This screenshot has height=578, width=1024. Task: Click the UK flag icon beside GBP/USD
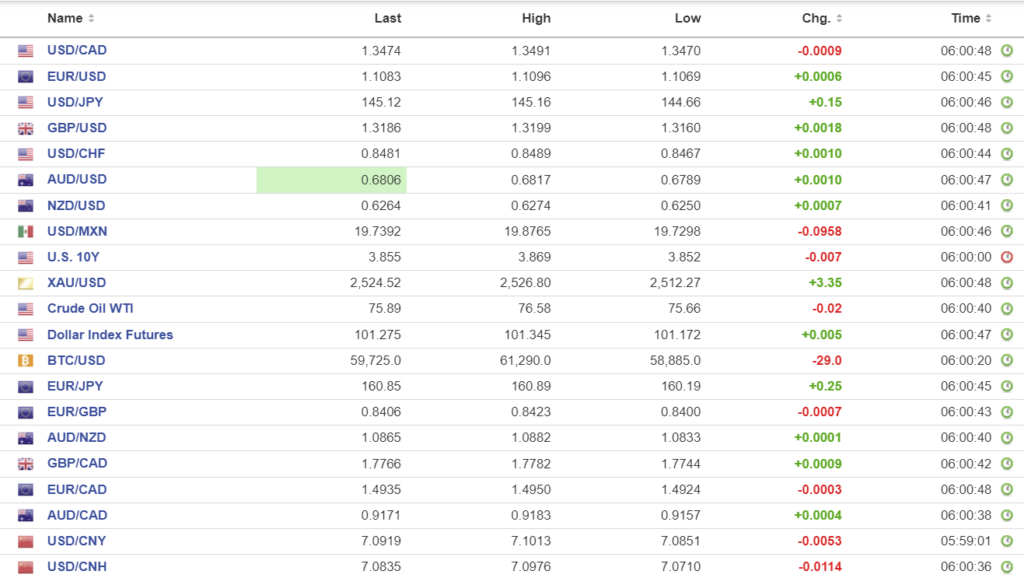click(25, 128)
